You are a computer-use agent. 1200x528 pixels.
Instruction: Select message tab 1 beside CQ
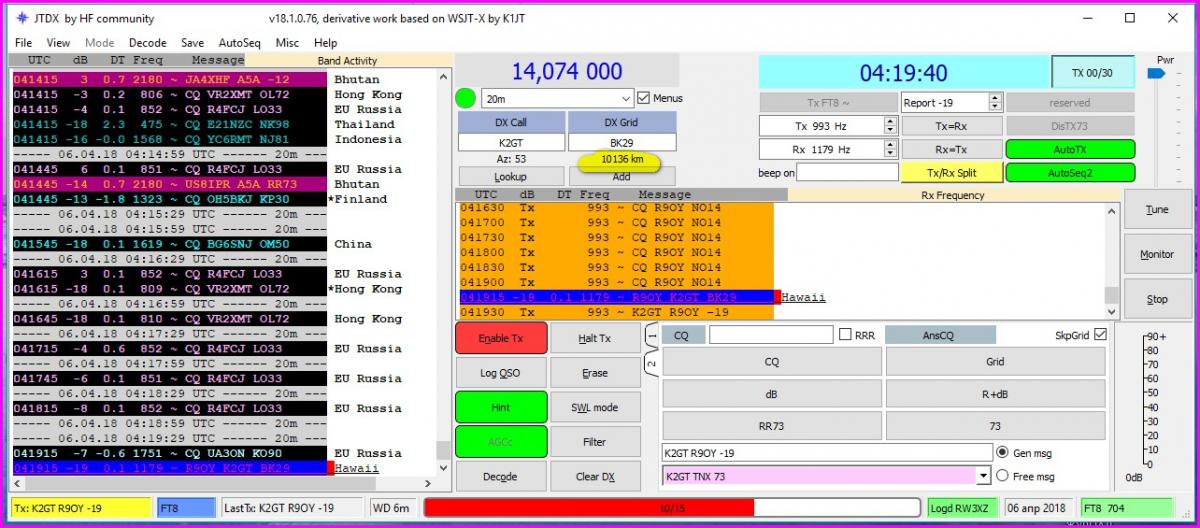tap(650, 337)
